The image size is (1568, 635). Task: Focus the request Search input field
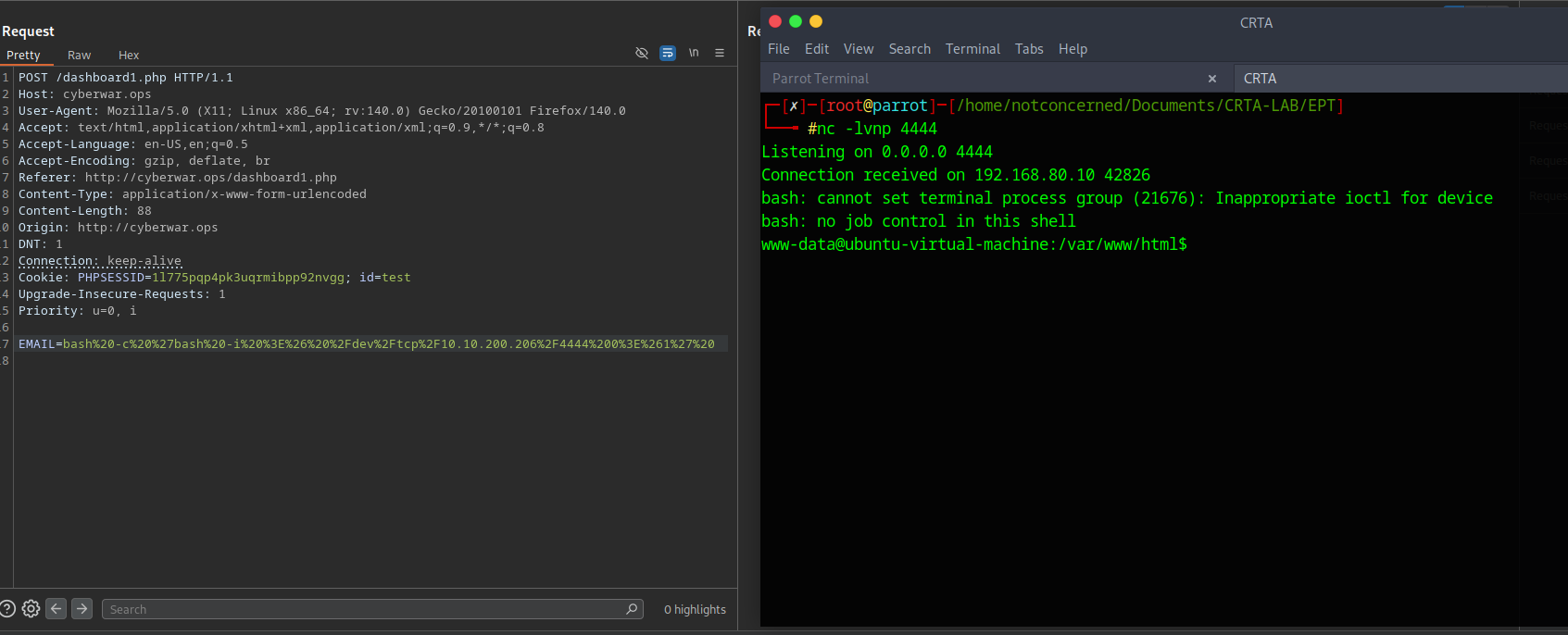click(372, 609)
